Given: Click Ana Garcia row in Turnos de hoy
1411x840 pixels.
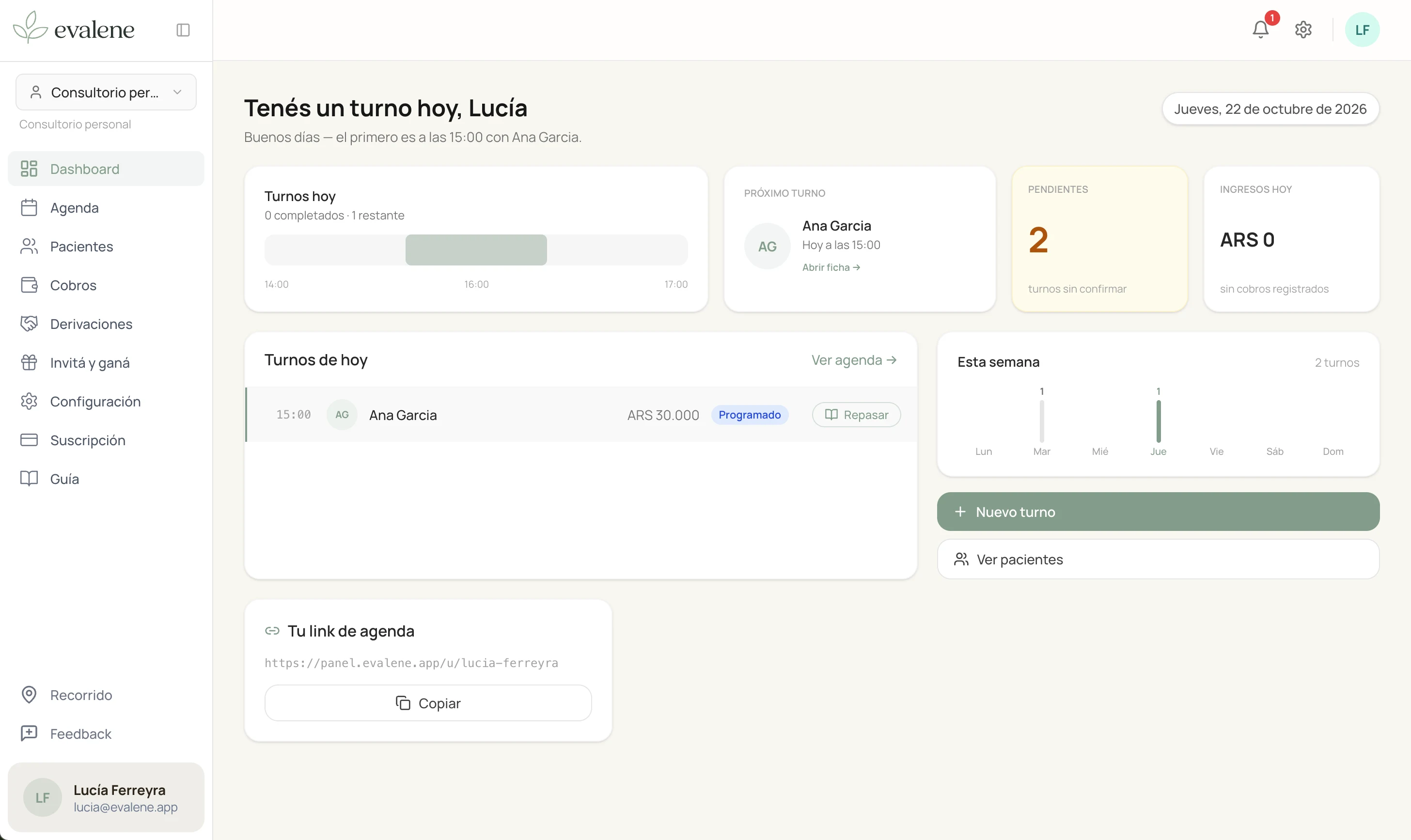Looking at the screenshot, I should click(581, 415).
